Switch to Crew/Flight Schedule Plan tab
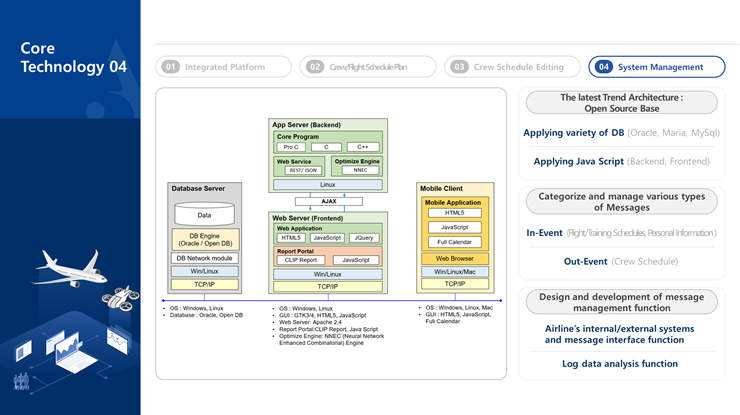 point(368,67)
